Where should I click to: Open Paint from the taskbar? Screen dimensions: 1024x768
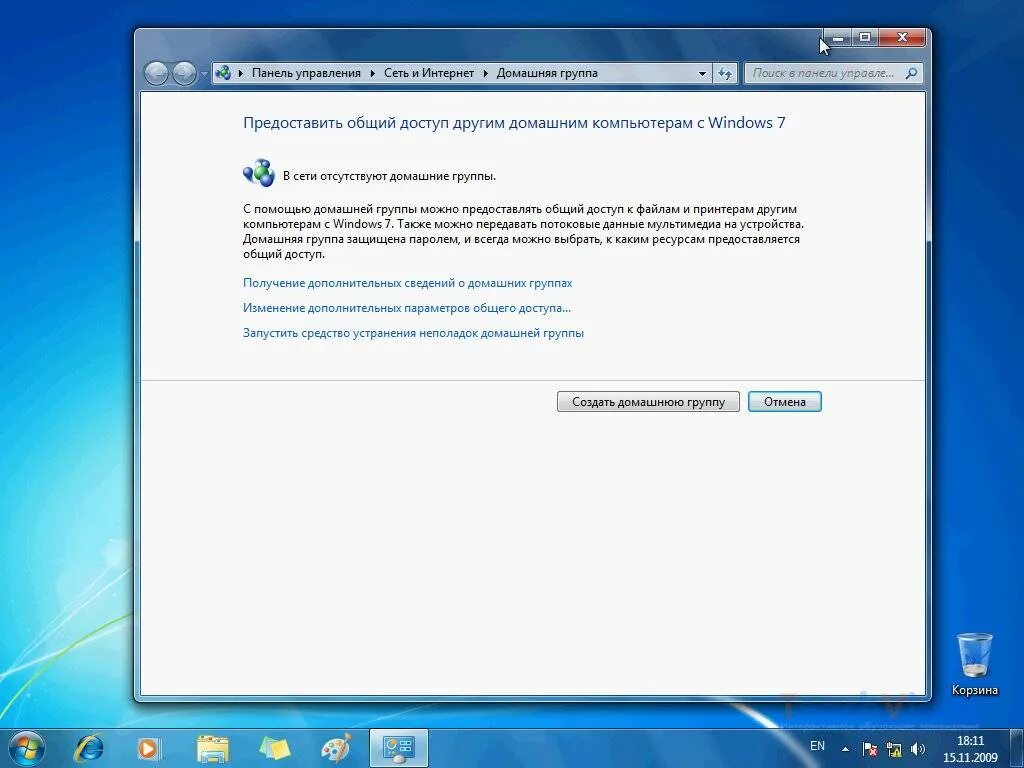(336, 748)
